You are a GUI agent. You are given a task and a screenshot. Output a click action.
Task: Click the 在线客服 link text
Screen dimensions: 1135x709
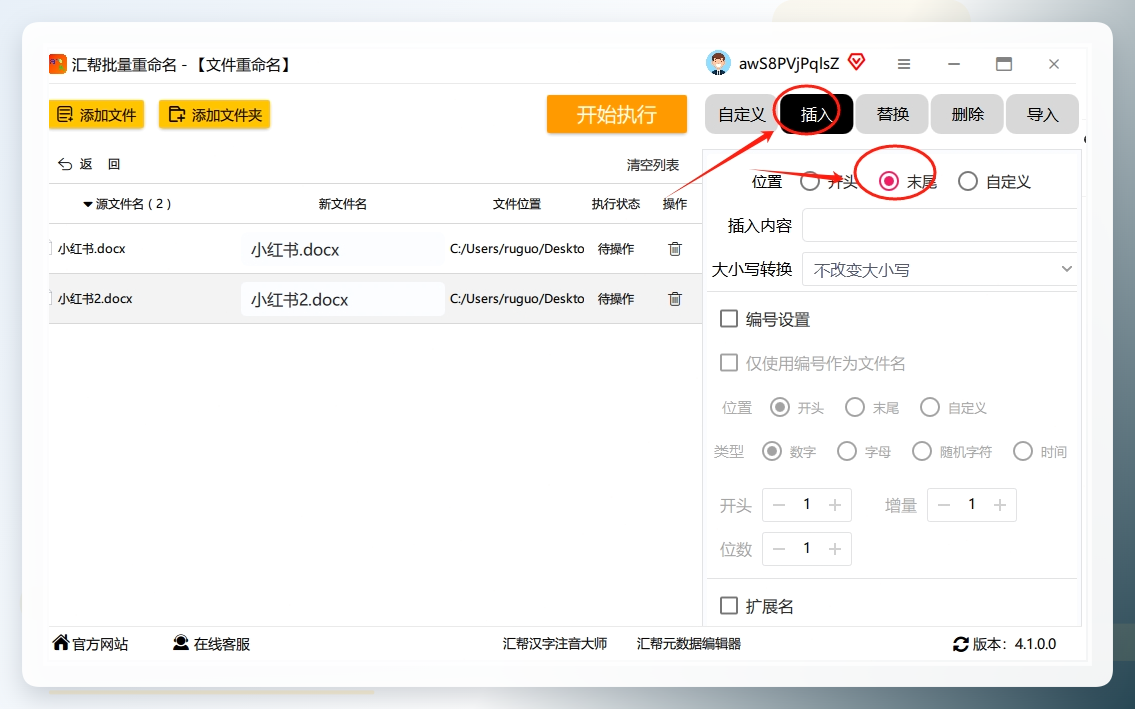click(221, 644)
